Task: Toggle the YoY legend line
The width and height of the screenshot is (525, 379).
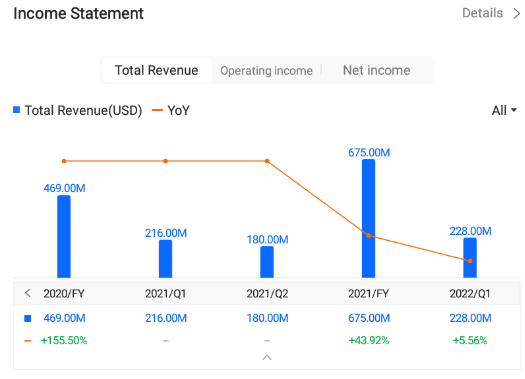Action: pos(157,110)
